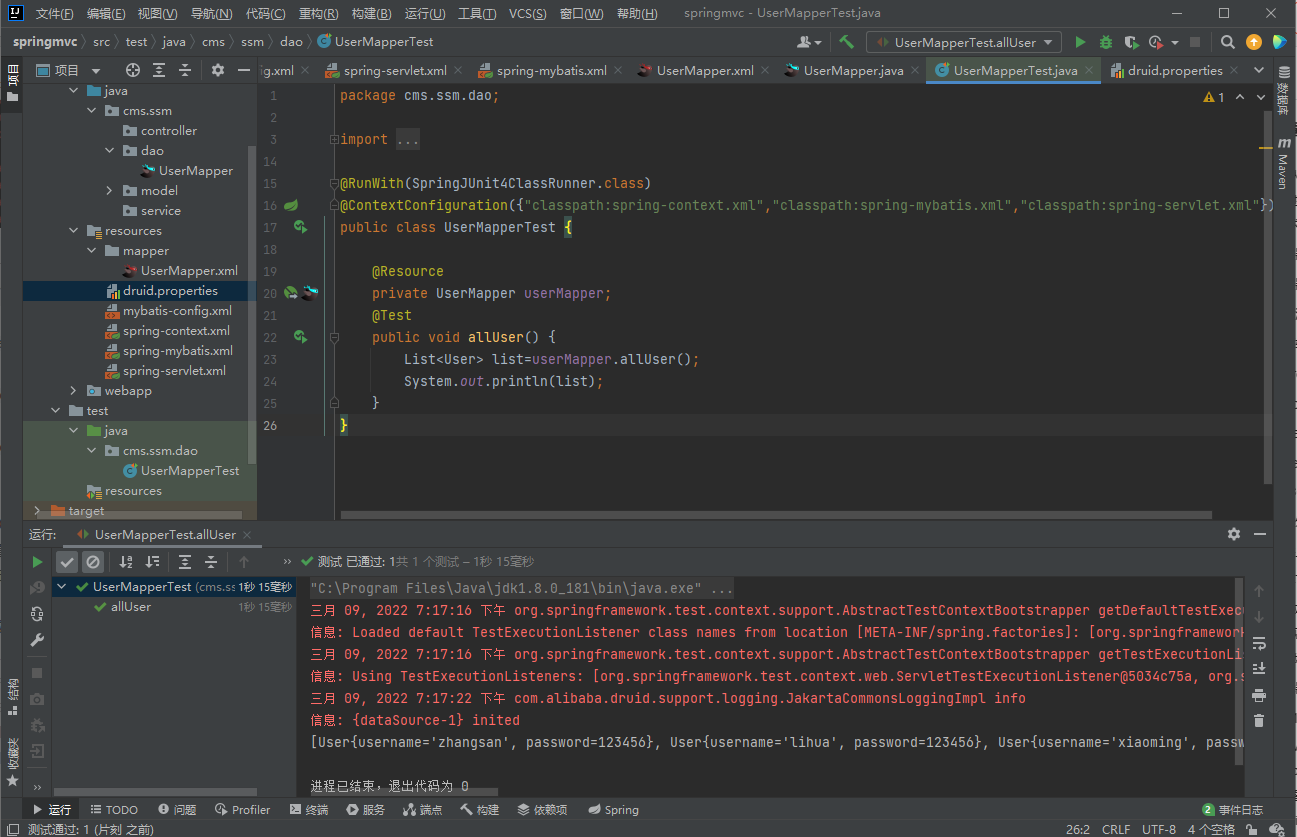
Task: Switch to UserMapper.xml editor tab
Action: pyautogui.click(x=705, y=70)
